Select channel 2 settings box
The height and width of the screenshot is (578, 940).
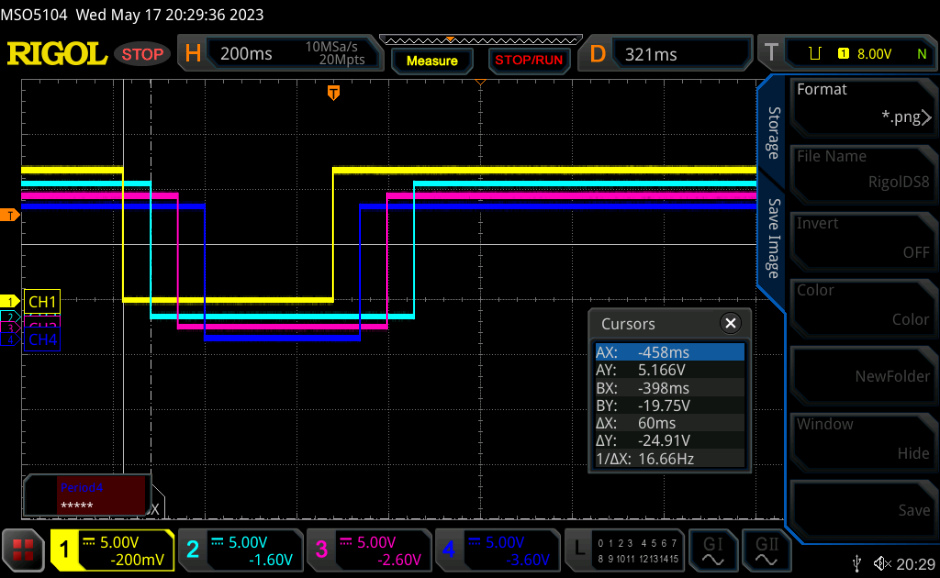pos(240,550)
